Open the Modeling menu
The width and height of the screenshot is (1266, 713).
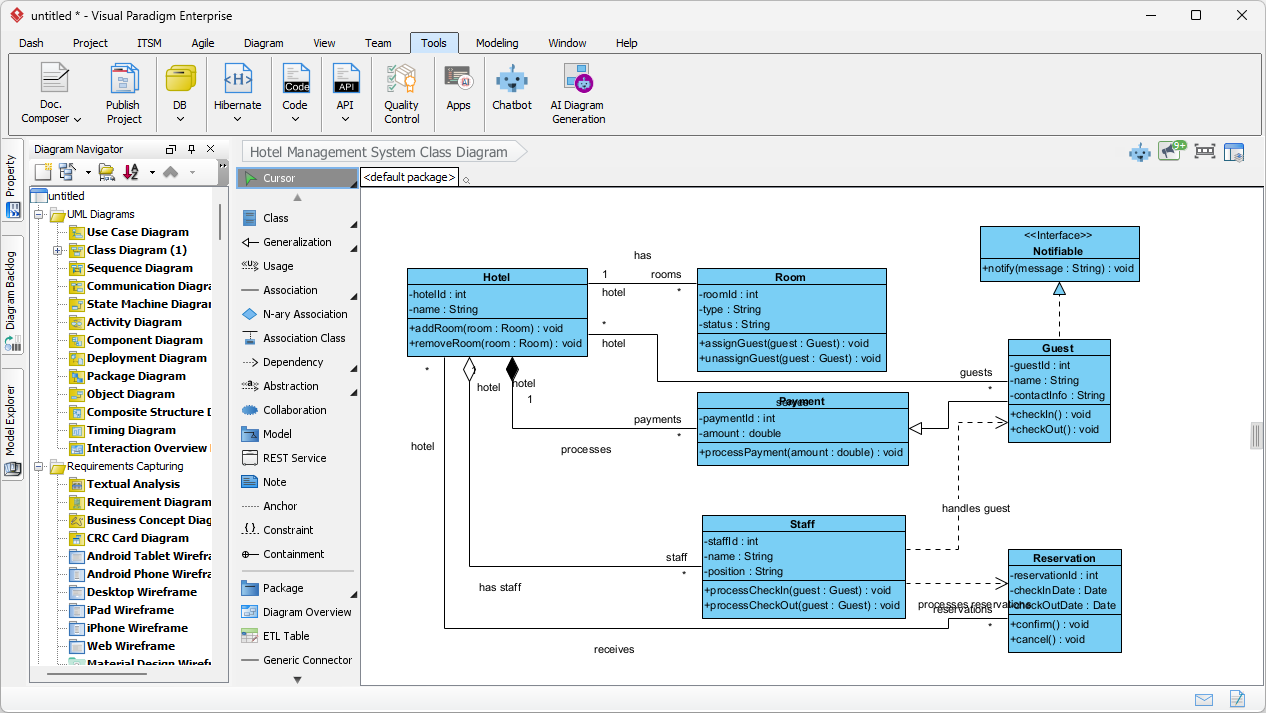pyautogui.click(x=497, y=43)
